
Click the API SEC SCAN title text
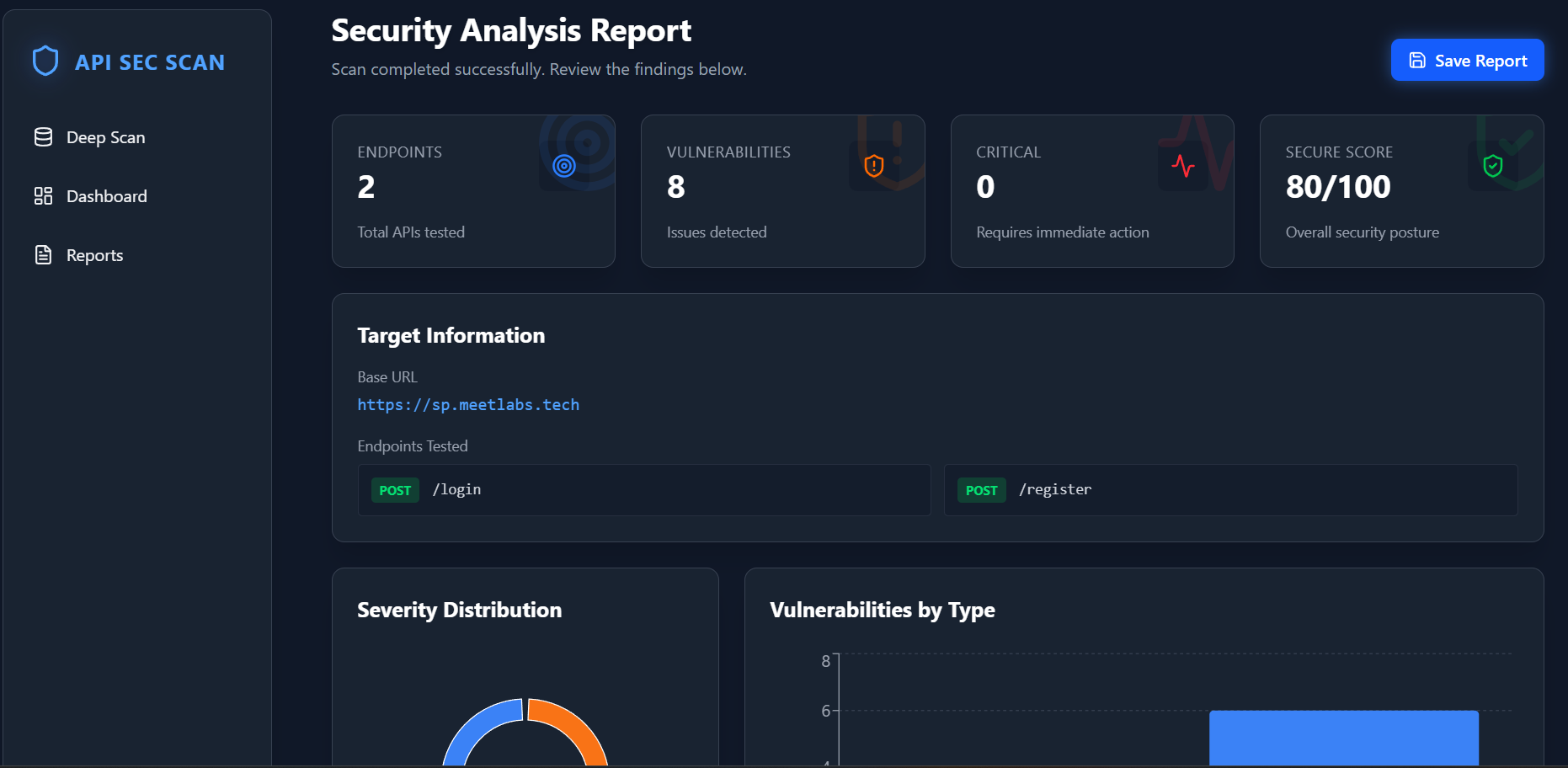tap(150, 62)
